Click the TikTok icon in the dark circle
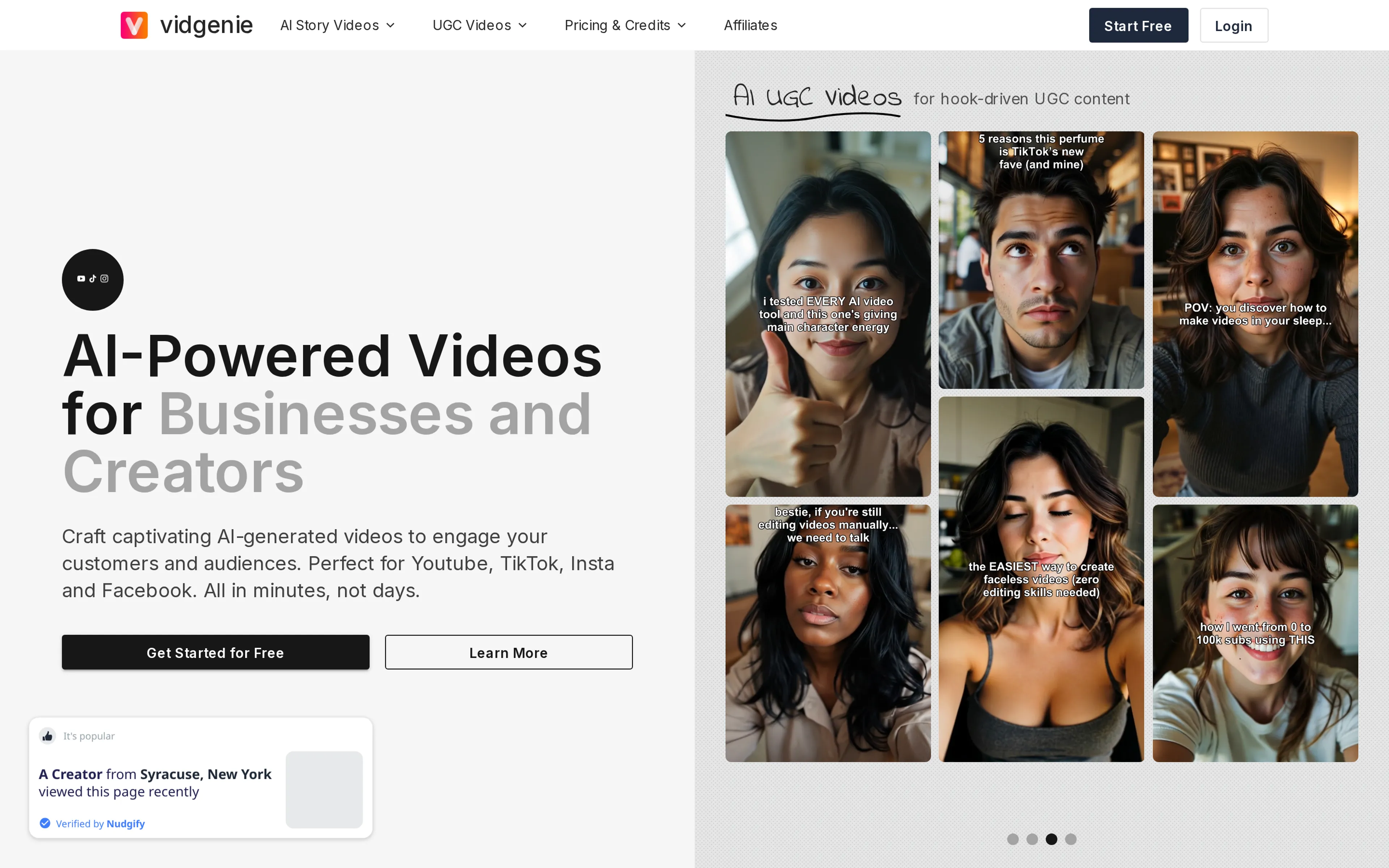The width and height of the screenshot is (1389, 868). (92, 278)
